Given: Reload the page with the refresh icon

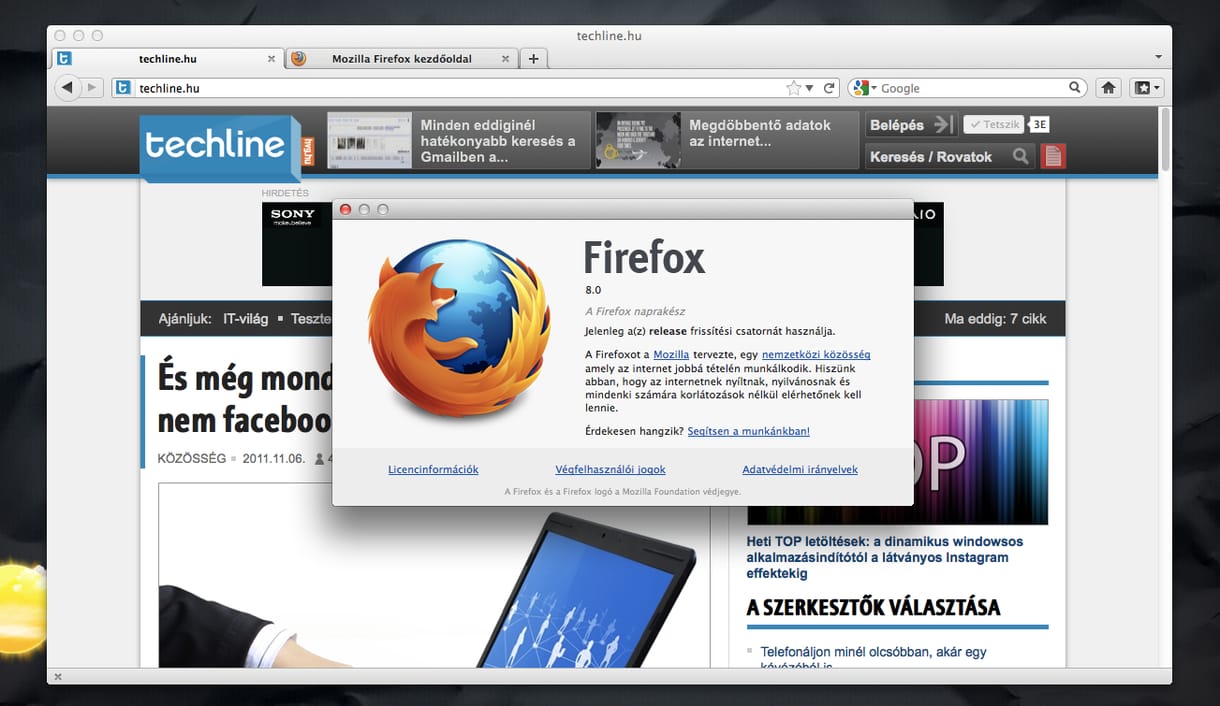Looking at the screenshot, I should coord(829,88).
